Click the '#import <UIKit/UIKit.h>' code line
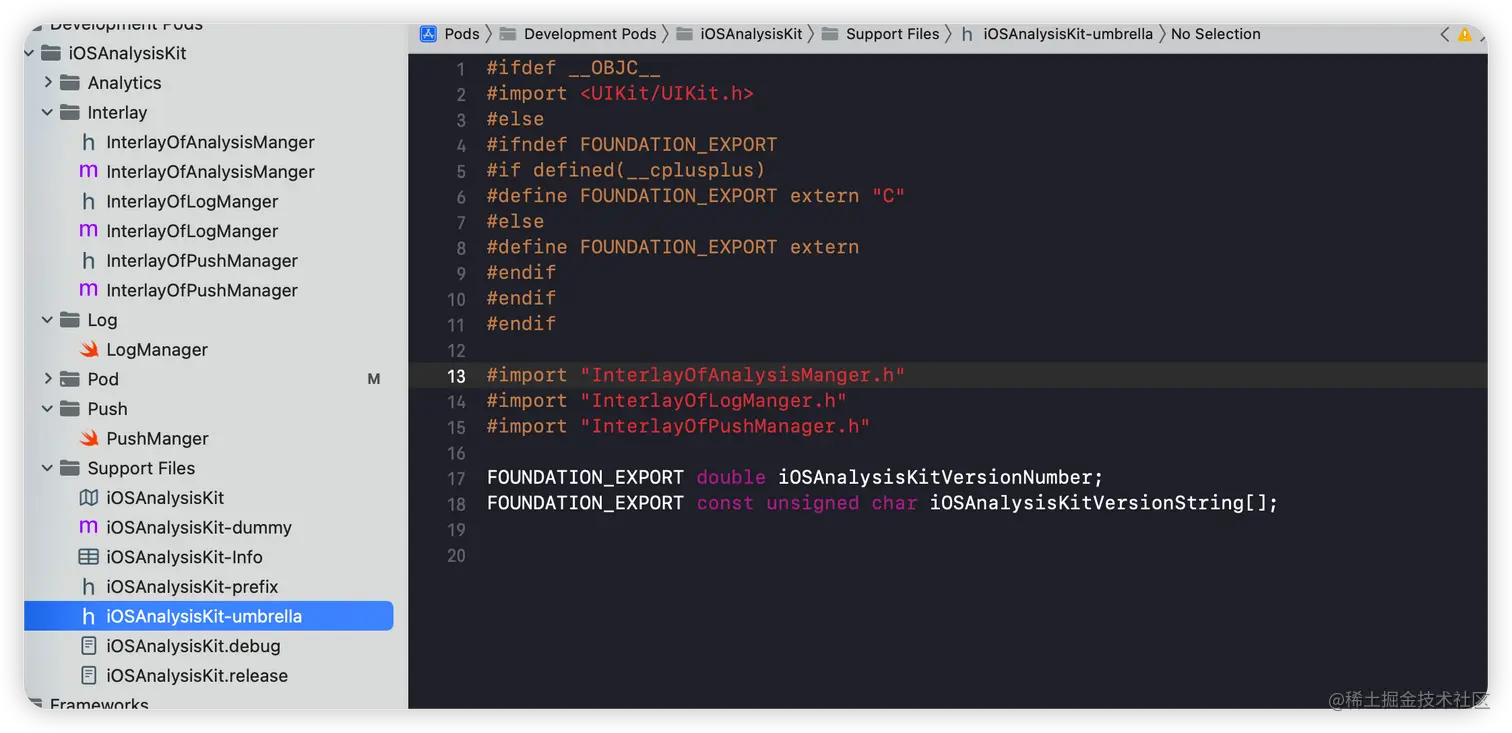Viewport: 1512px width, 733px height. [x=620, y=94]
